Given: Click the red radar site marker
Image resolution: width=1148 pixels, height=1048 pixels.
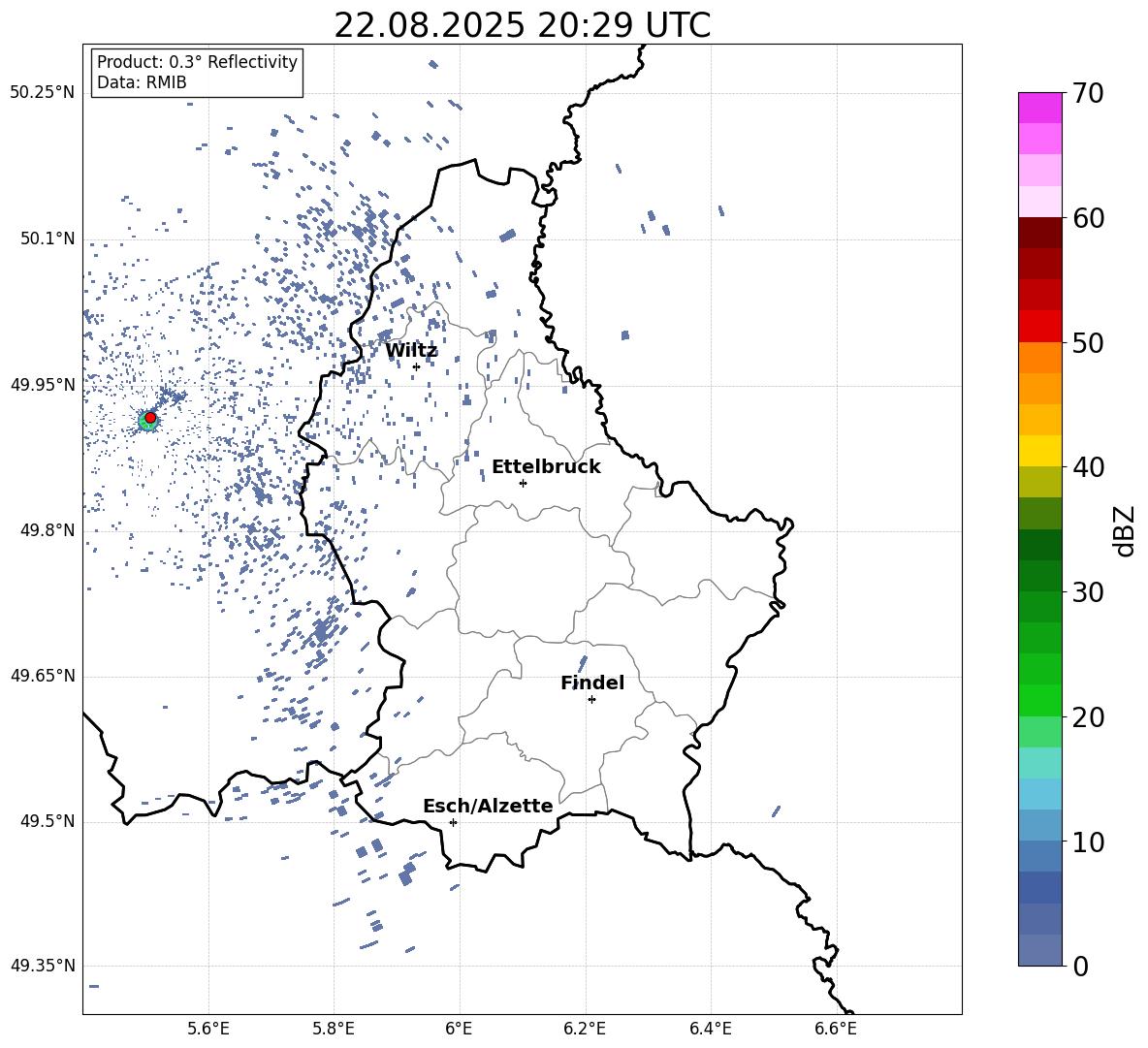Looking at the screenshot, I should click(x=150, y=418).
